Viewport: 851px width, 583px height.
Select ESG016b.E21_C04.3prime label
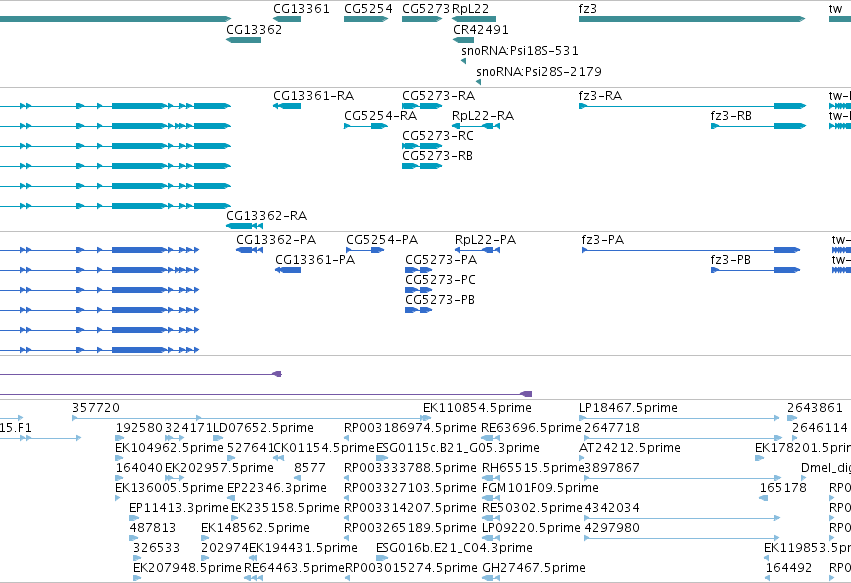click(454, 548)
